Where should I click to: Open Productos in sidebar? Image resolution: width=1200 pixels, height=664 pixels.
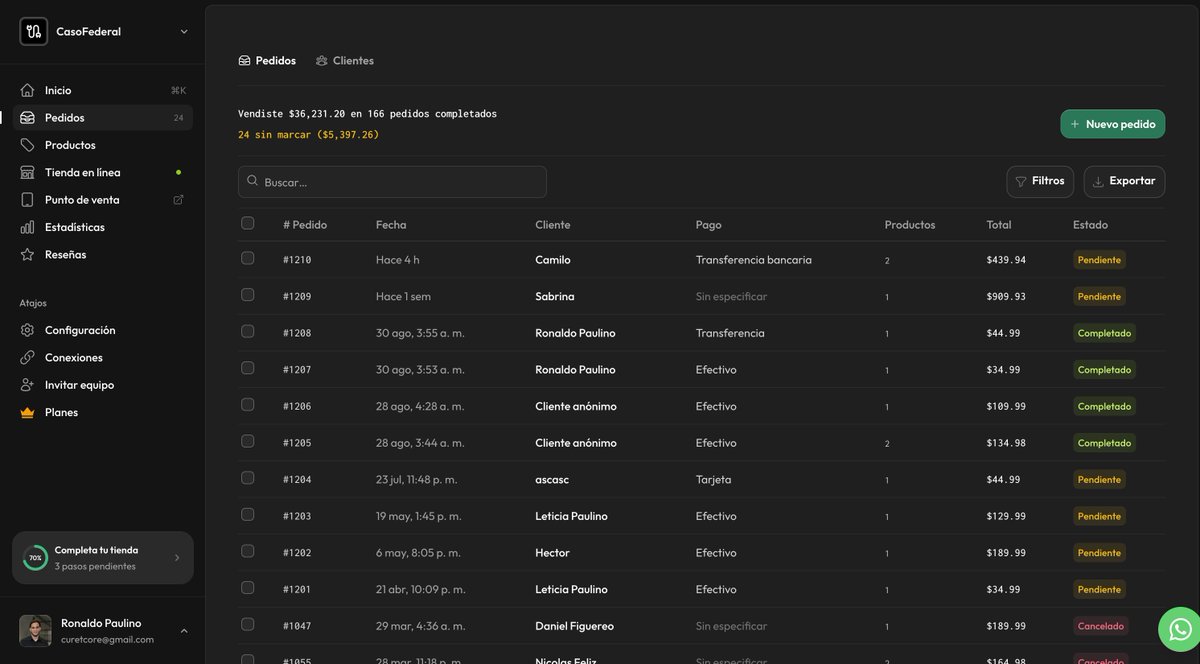[102, 145]
